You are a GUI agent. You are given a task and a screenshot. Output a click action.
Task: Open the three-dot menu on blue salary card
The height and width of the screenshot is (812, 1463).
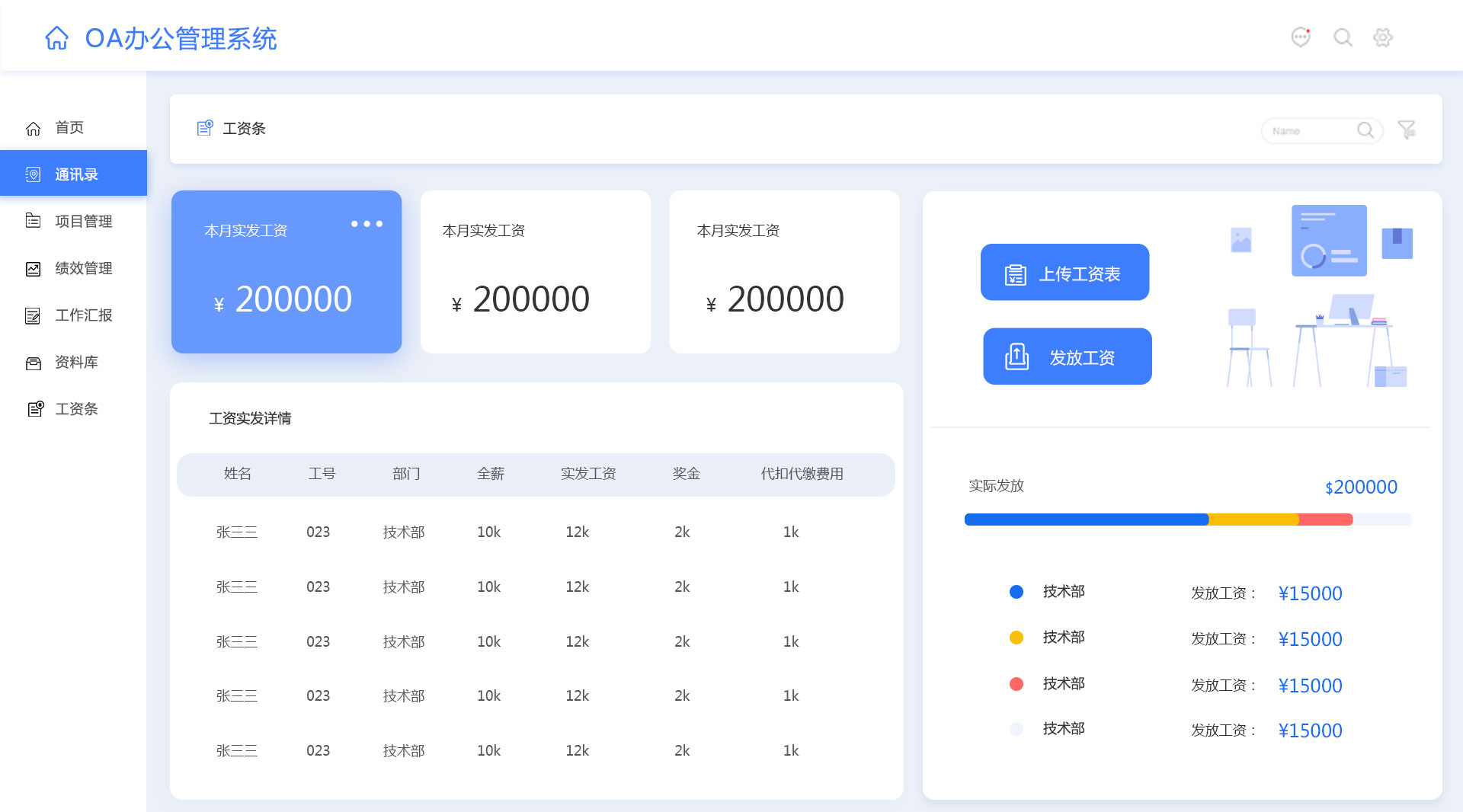pos(367,224)
